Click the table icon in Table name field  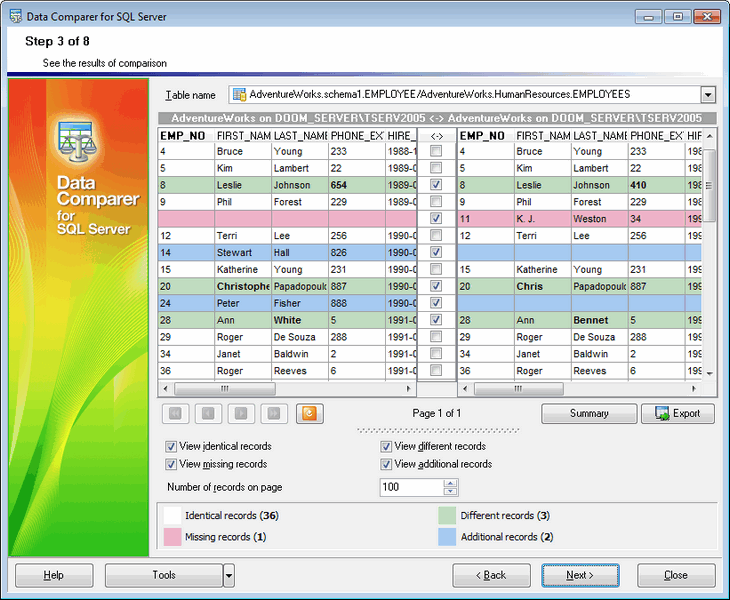click(240, 95)
